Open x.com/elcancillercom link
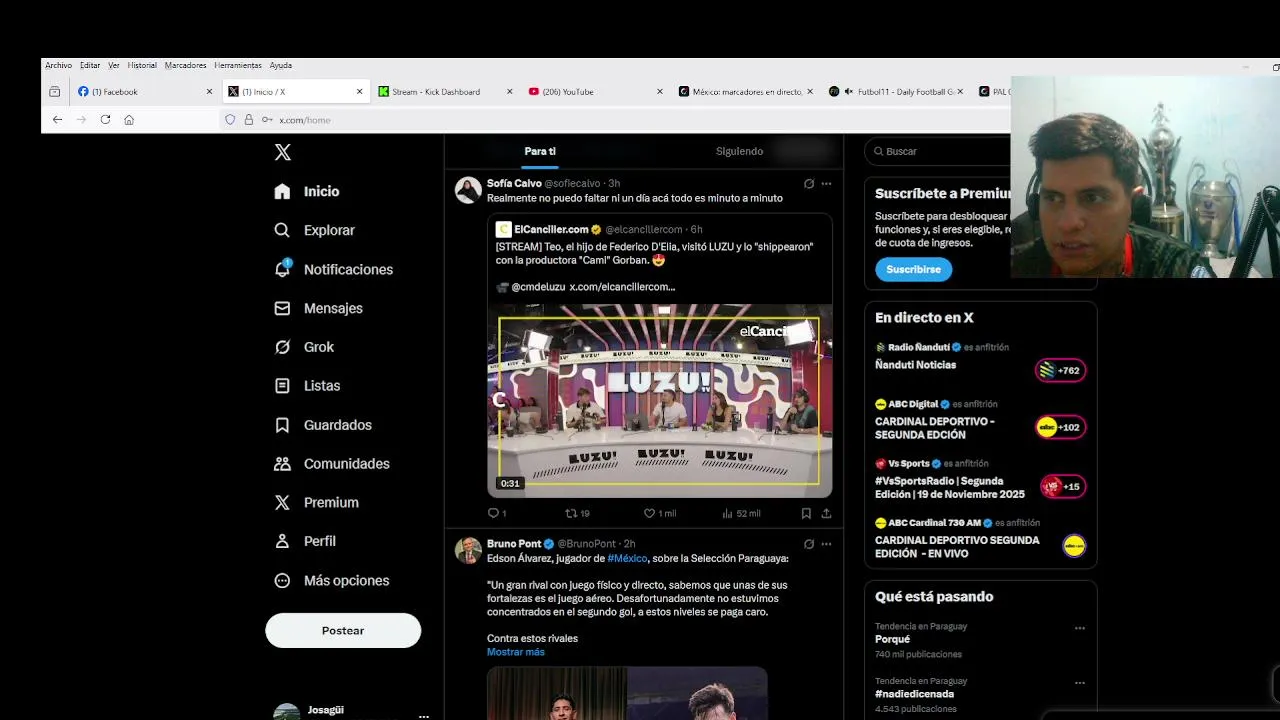Viewport: 1280px width, 720px height. point(622,286)
